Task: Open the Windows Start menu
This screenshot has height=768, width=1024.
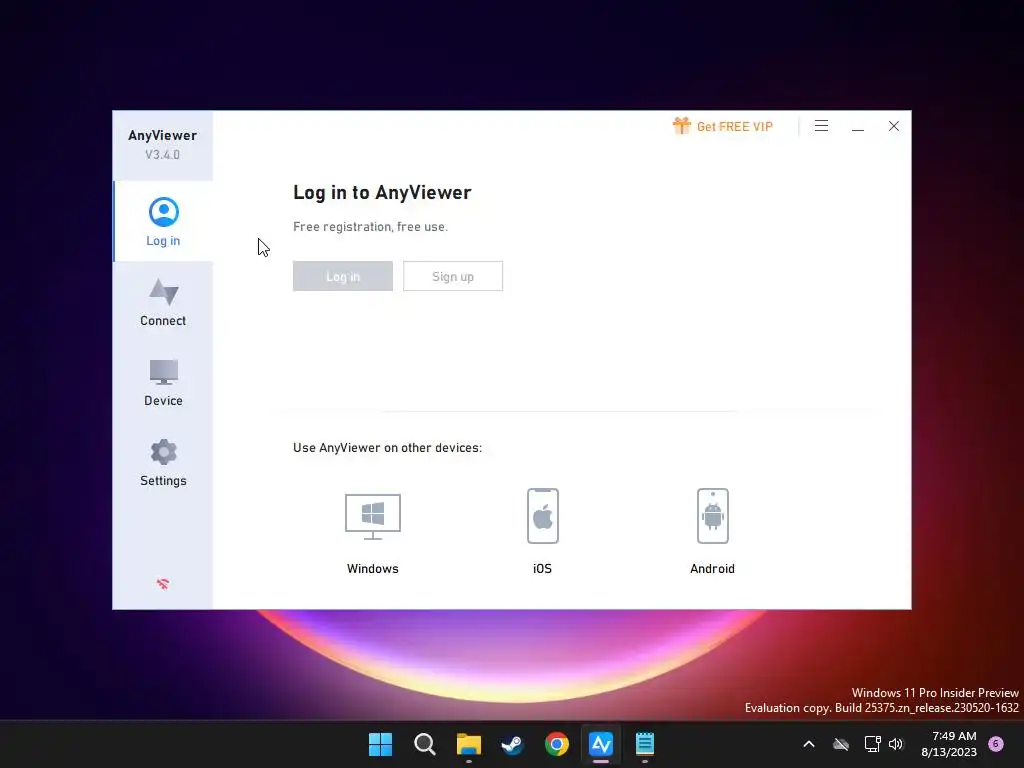Action: tap(381, 744)
